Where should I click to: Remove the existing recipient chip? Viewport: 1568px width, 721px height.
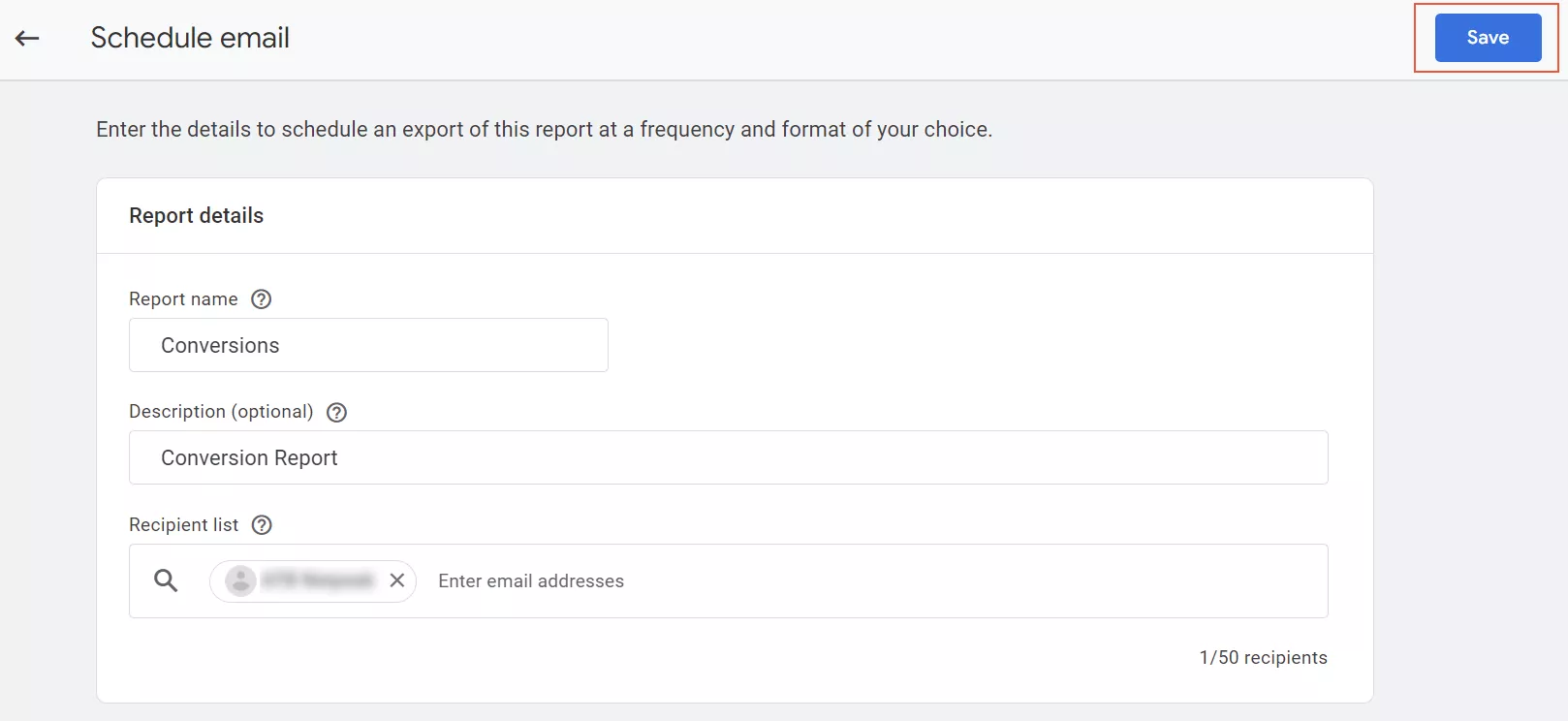click(x=397, y=580)
